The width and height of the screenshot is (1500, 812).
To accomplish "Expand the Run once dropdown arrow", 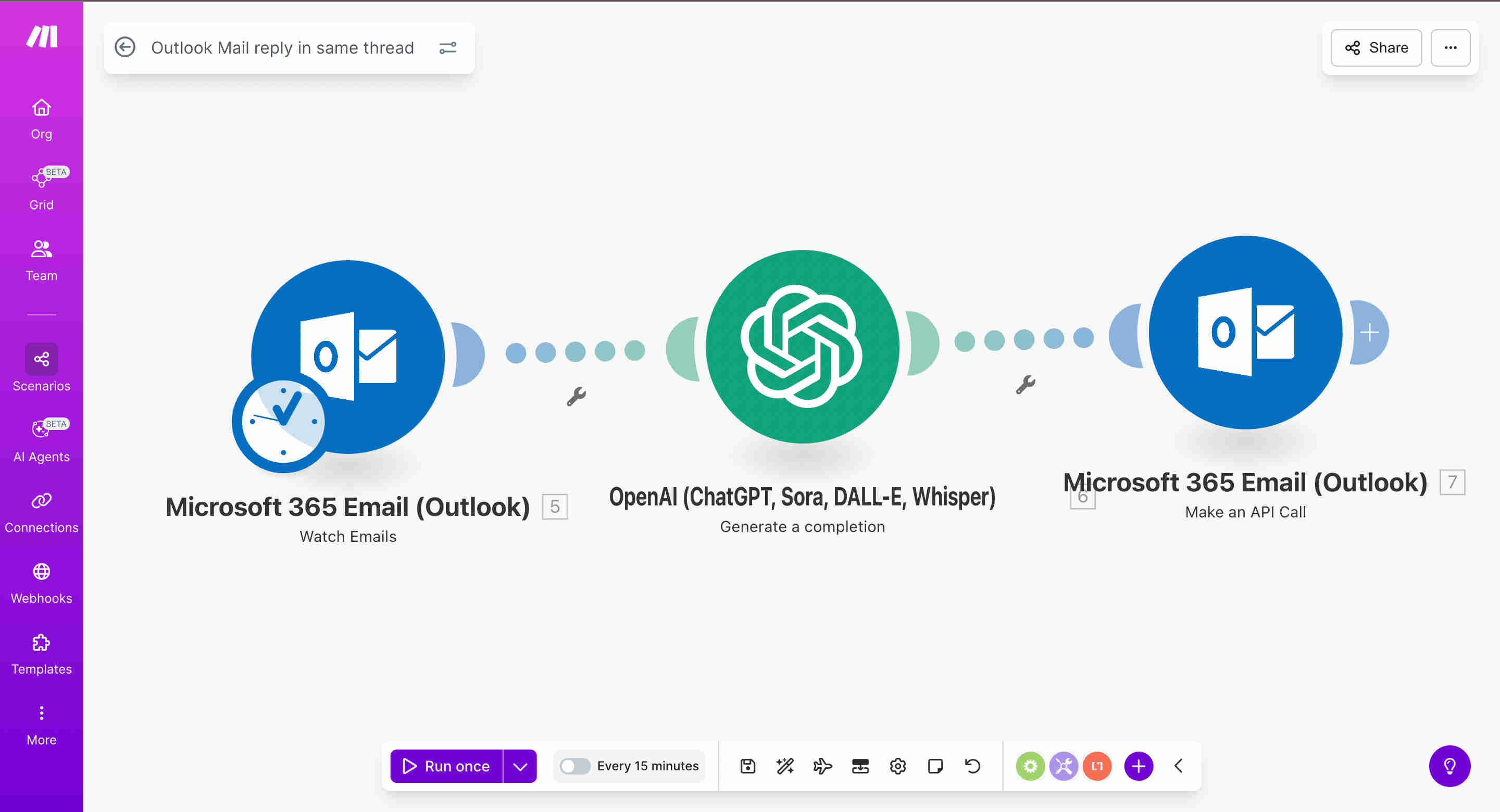I will (520, 766).
